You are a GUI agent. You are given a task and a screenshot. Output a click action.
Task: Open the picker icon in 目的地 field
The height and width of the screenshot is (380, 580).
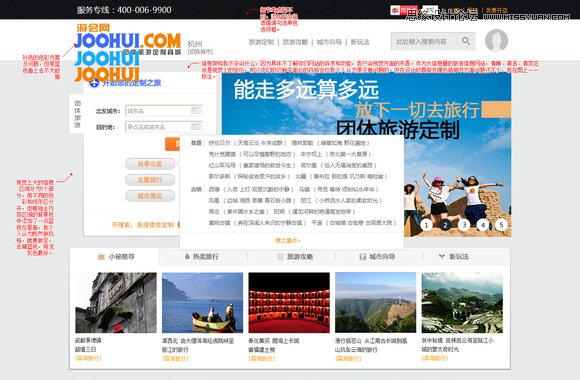click(196, 127)
